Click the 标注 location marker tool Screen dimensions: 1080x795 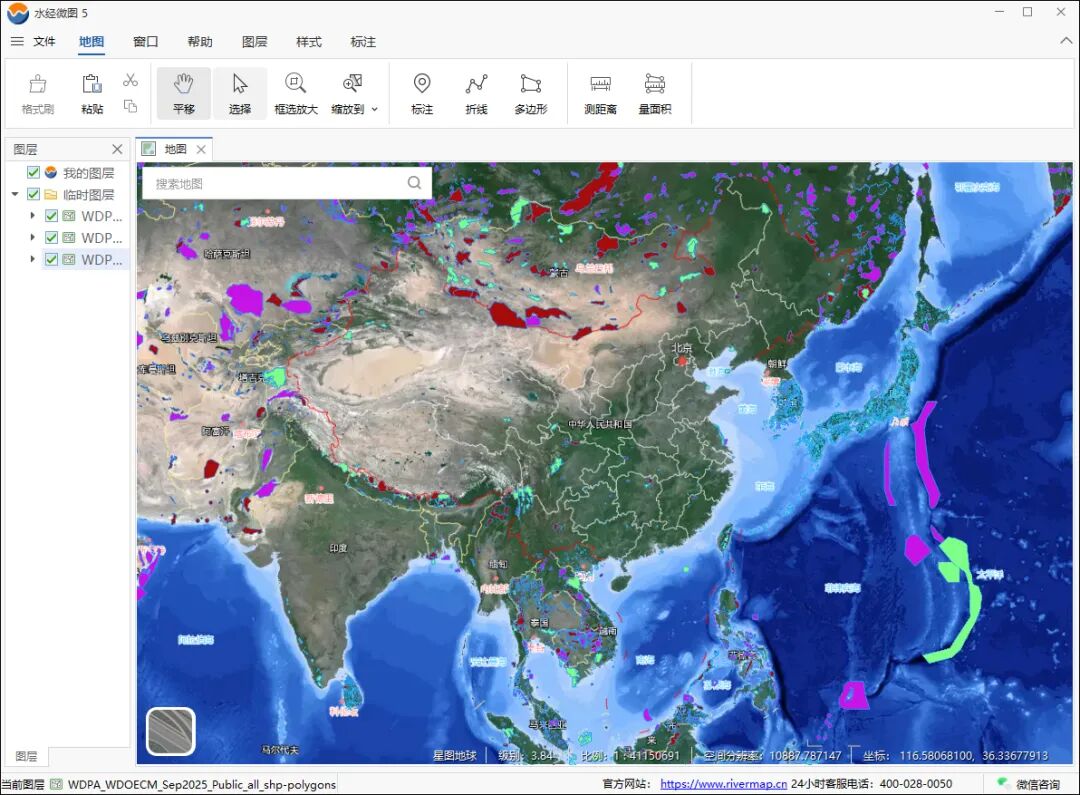(x=422, y=93)
